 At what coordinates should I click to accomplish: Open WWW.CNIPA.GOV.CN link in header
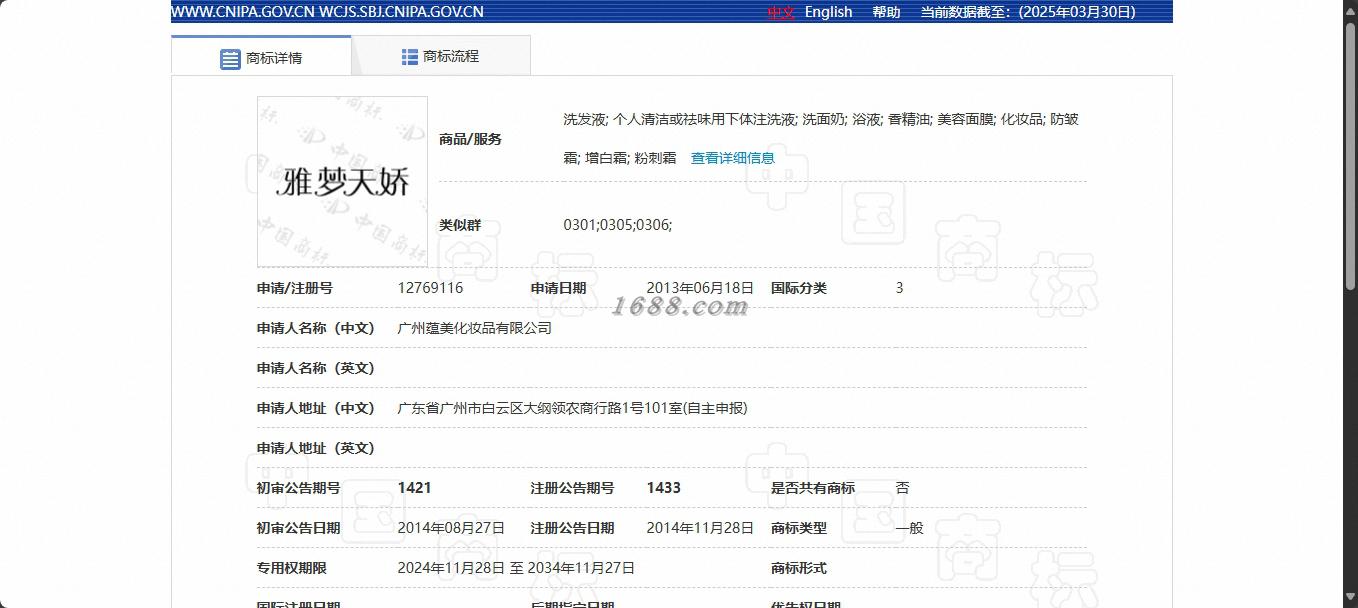(243, 12)
